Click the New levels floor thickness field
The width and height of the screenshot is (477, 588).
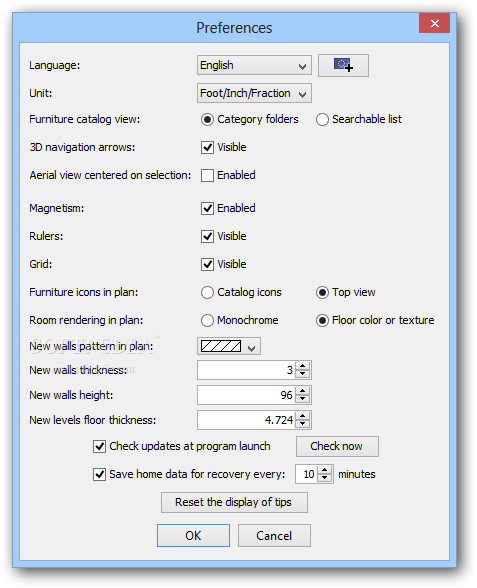point(246,420)
